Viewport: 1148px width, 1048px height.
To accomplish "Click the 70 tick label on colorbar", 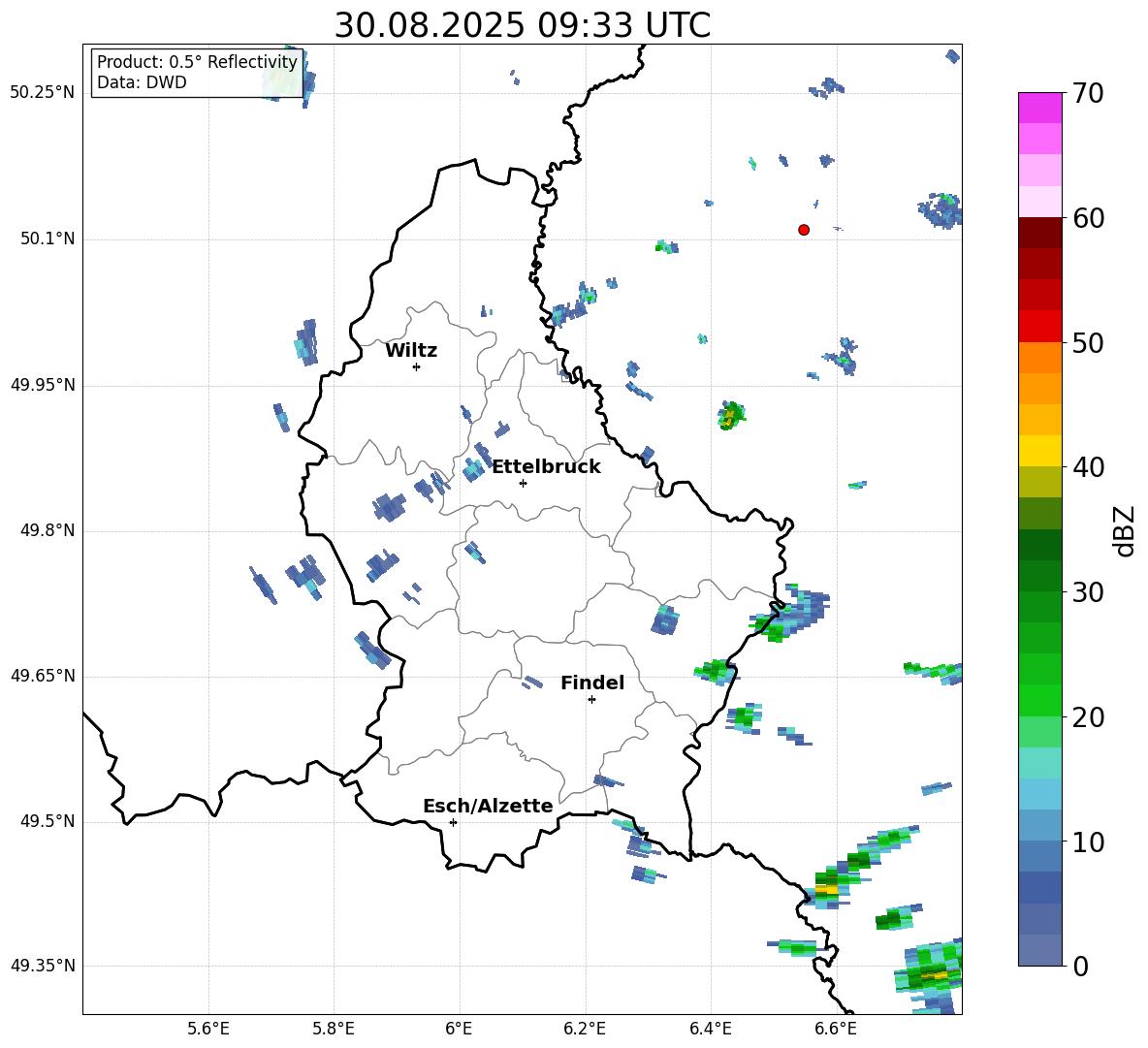I will coord(1088,93).
